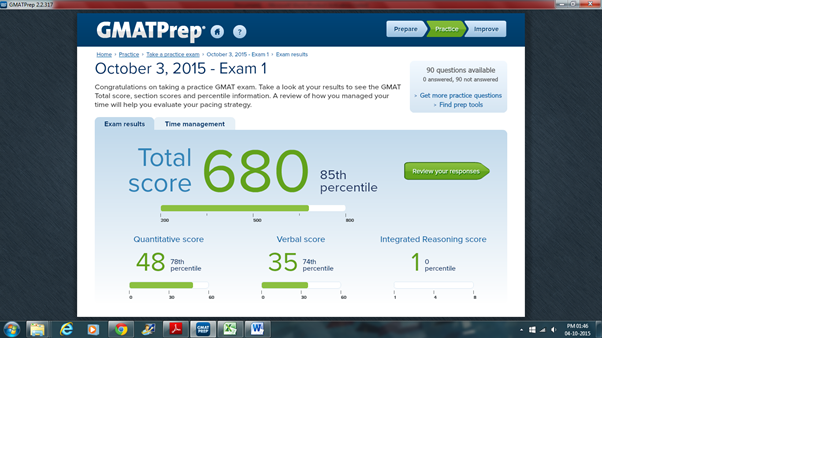
Task: Click Review your responses button
Action: pos(447,171)
